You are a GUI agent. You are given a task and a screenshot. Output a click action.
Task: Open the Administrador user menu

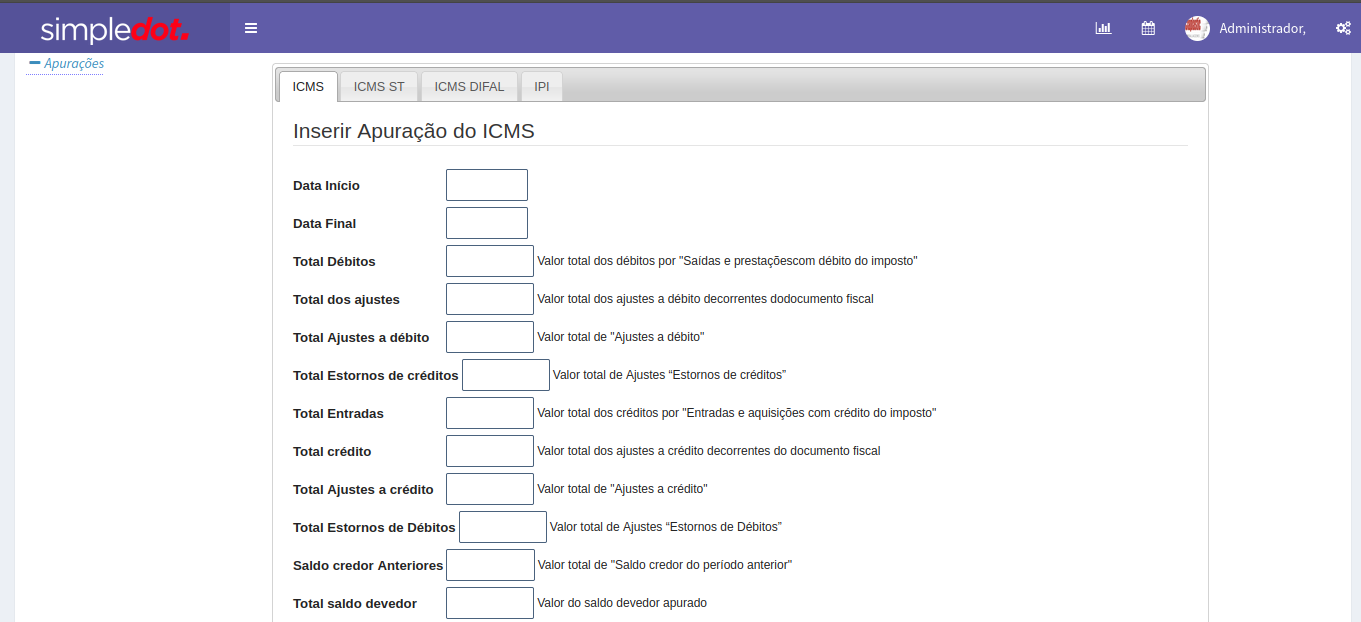click(x=1262, y=28)
